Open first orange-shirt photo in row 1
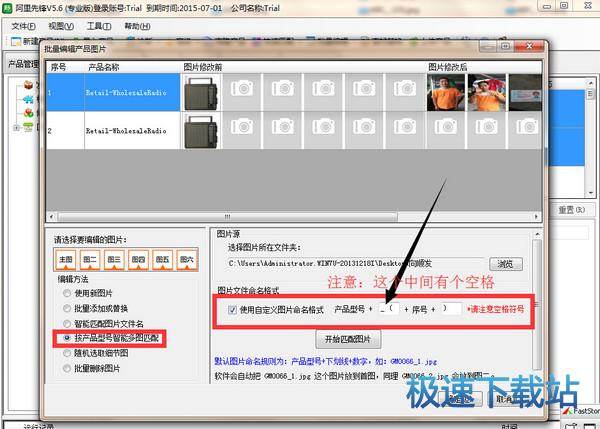This screenshot has height=429, width=600. pos(445,92)
